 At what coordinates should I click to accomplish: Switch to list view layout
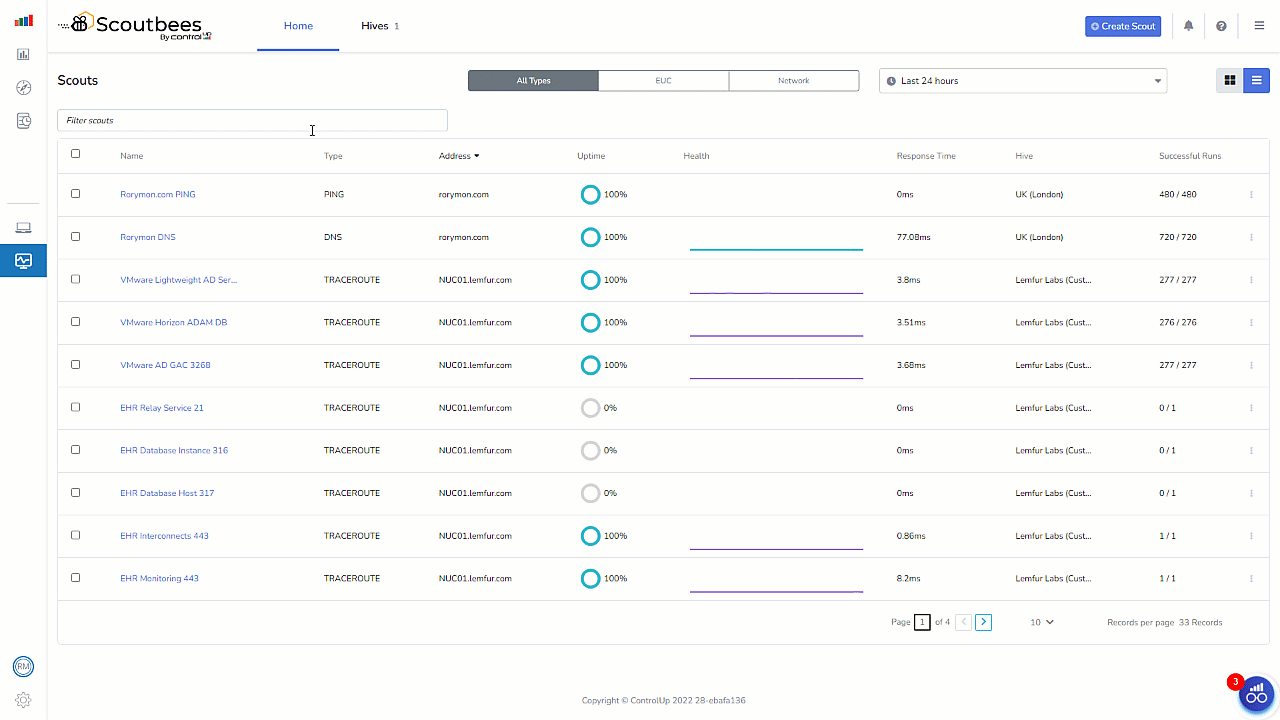click(x=1256, y=81)
